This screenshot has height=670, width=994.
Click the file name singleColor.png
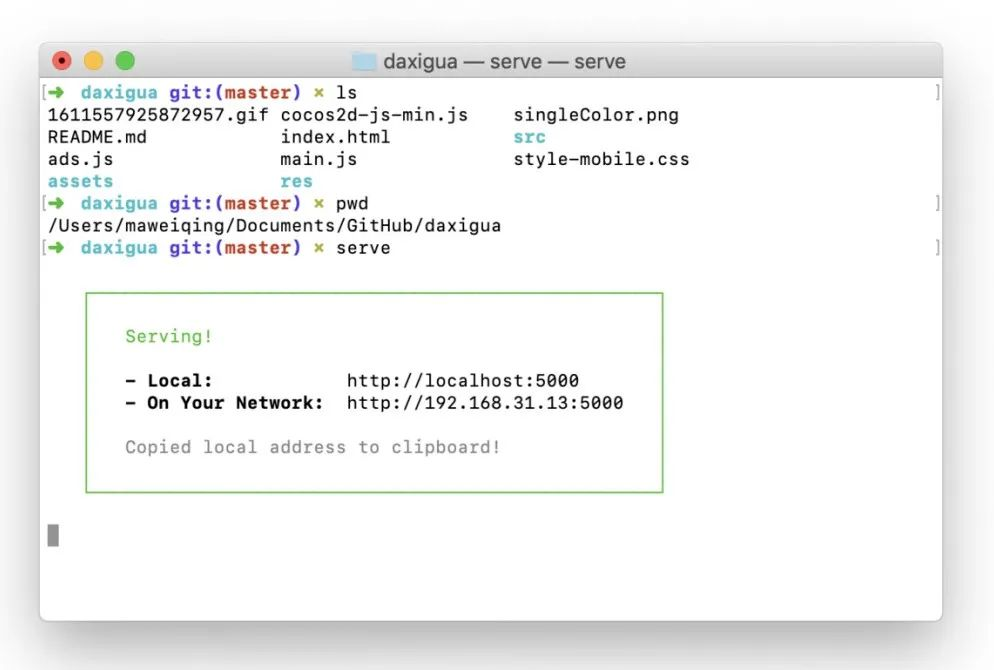point(596,115)
